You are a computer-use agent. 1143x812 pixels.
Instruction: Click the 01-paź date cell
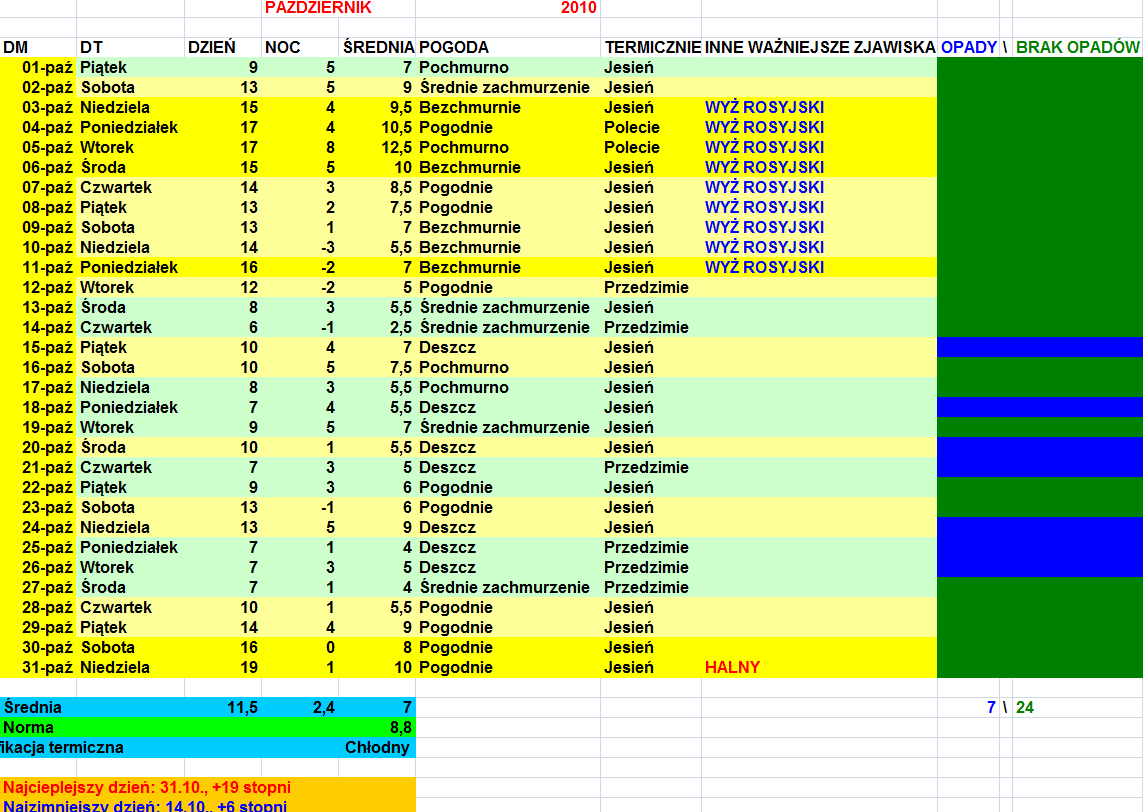(48, 67)
